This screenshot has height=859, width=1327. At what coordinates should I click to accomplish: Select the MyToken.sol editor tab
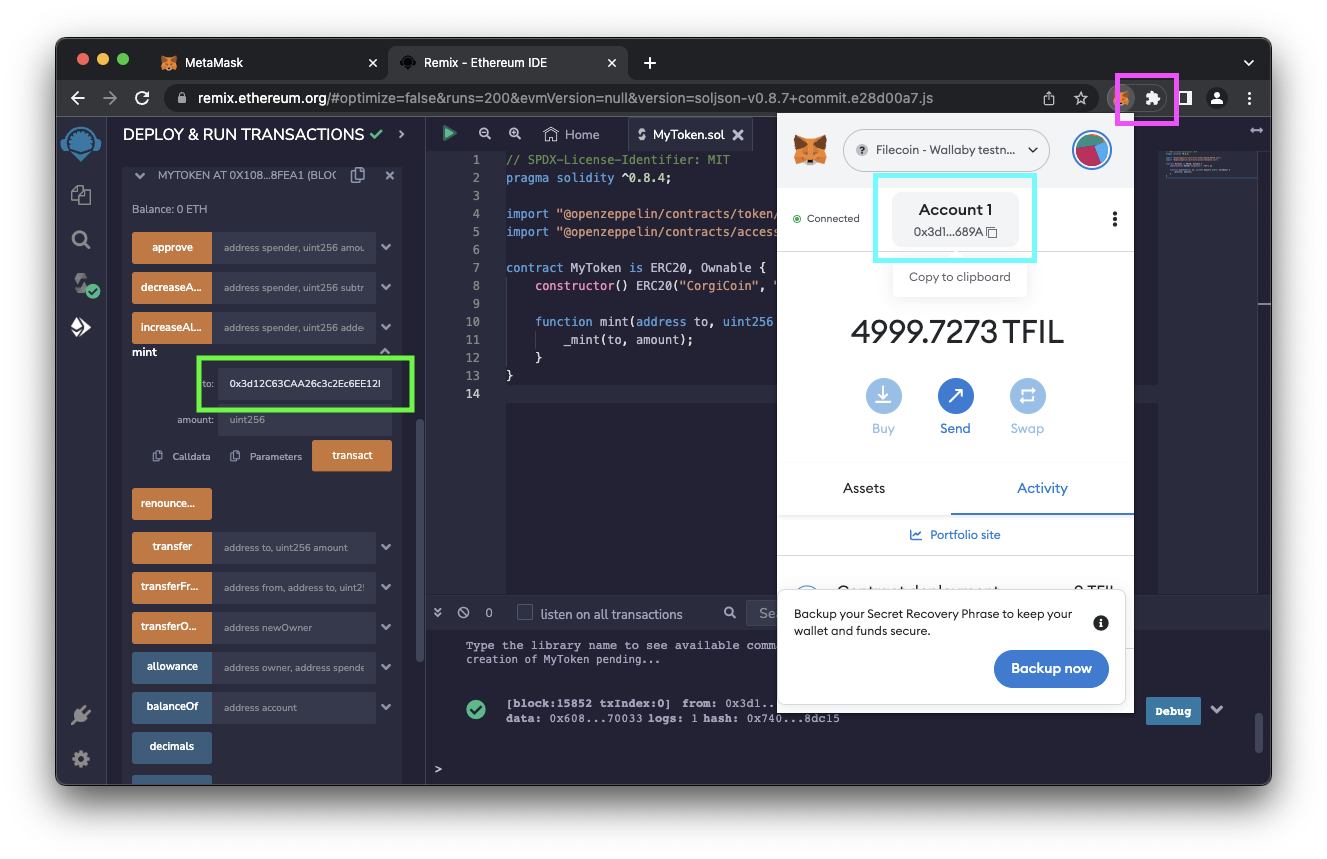(689, 134)
